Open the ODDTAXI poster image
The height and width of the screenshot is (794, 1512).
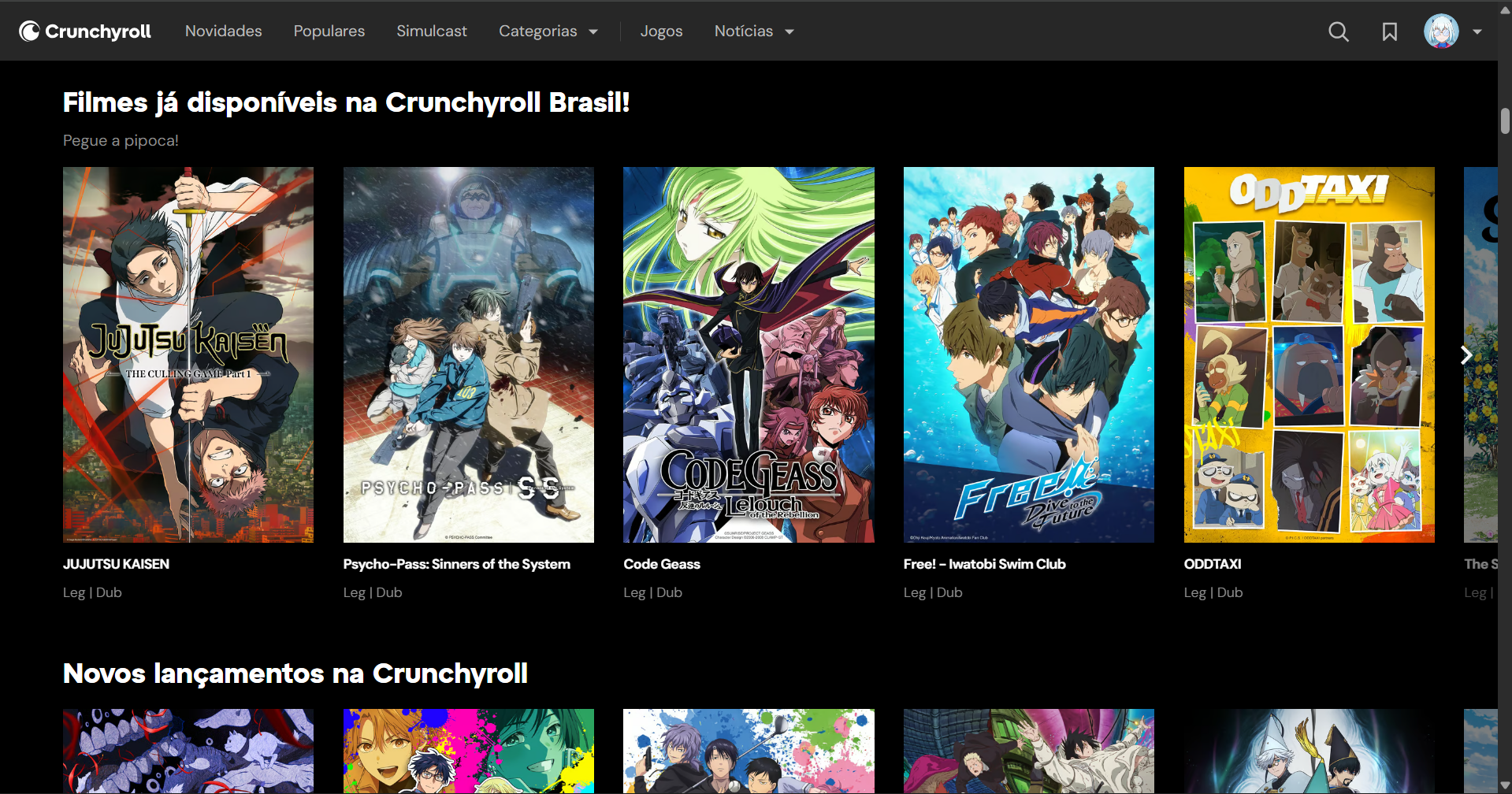pos(1310,354)
